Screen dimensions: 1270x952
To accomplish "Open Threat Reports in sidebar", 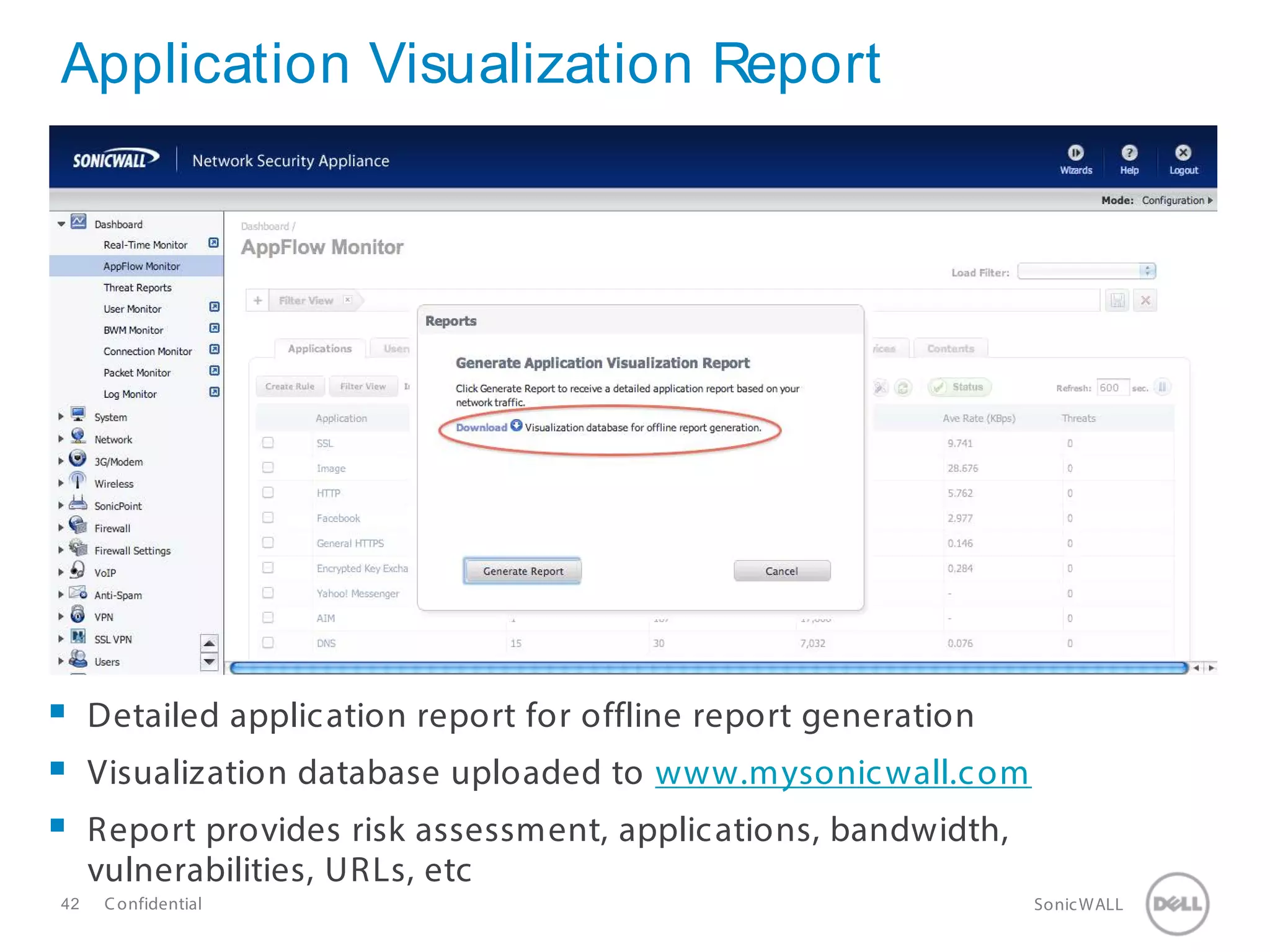I will (137, 288).
